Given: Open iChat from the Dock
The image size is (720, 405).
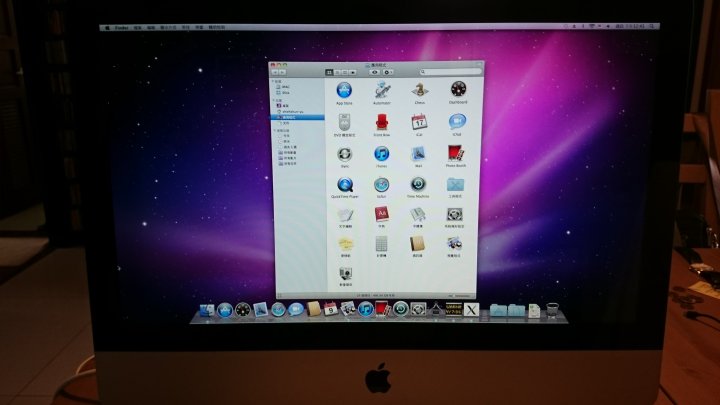Looking at the screenshot, I should coord(296,309).
